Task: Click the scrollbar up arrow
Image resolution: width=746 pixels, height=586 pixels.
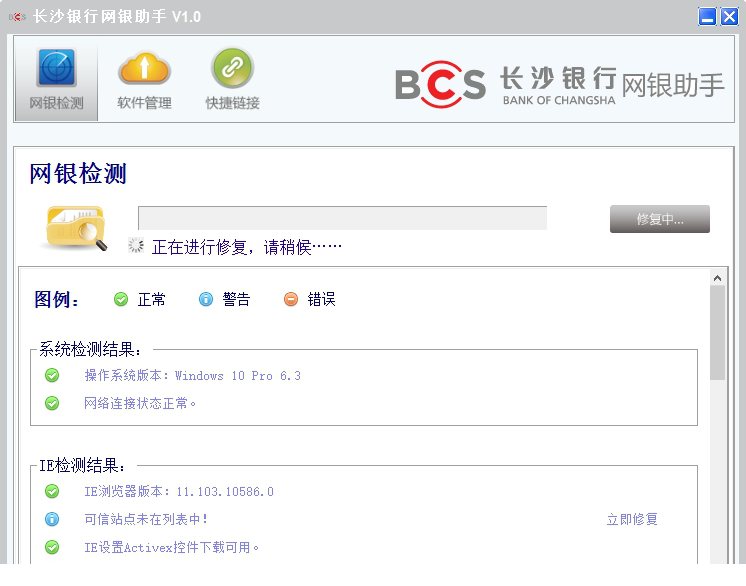Action: (717, 278)
